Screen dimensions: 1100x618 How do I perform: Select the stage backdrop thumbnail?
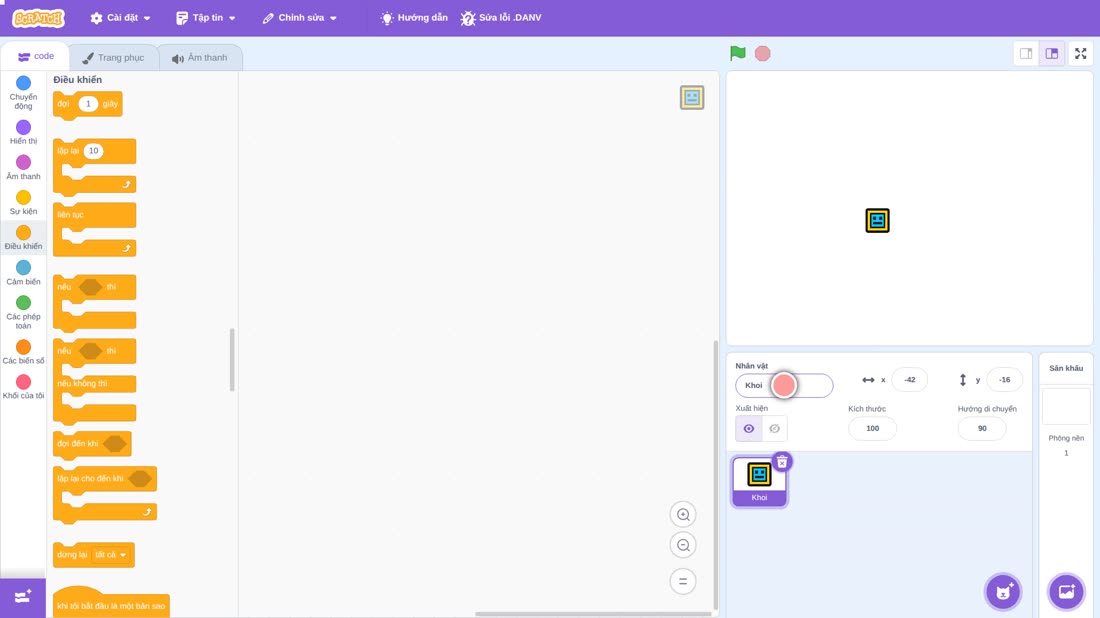tap(1066, 406)
